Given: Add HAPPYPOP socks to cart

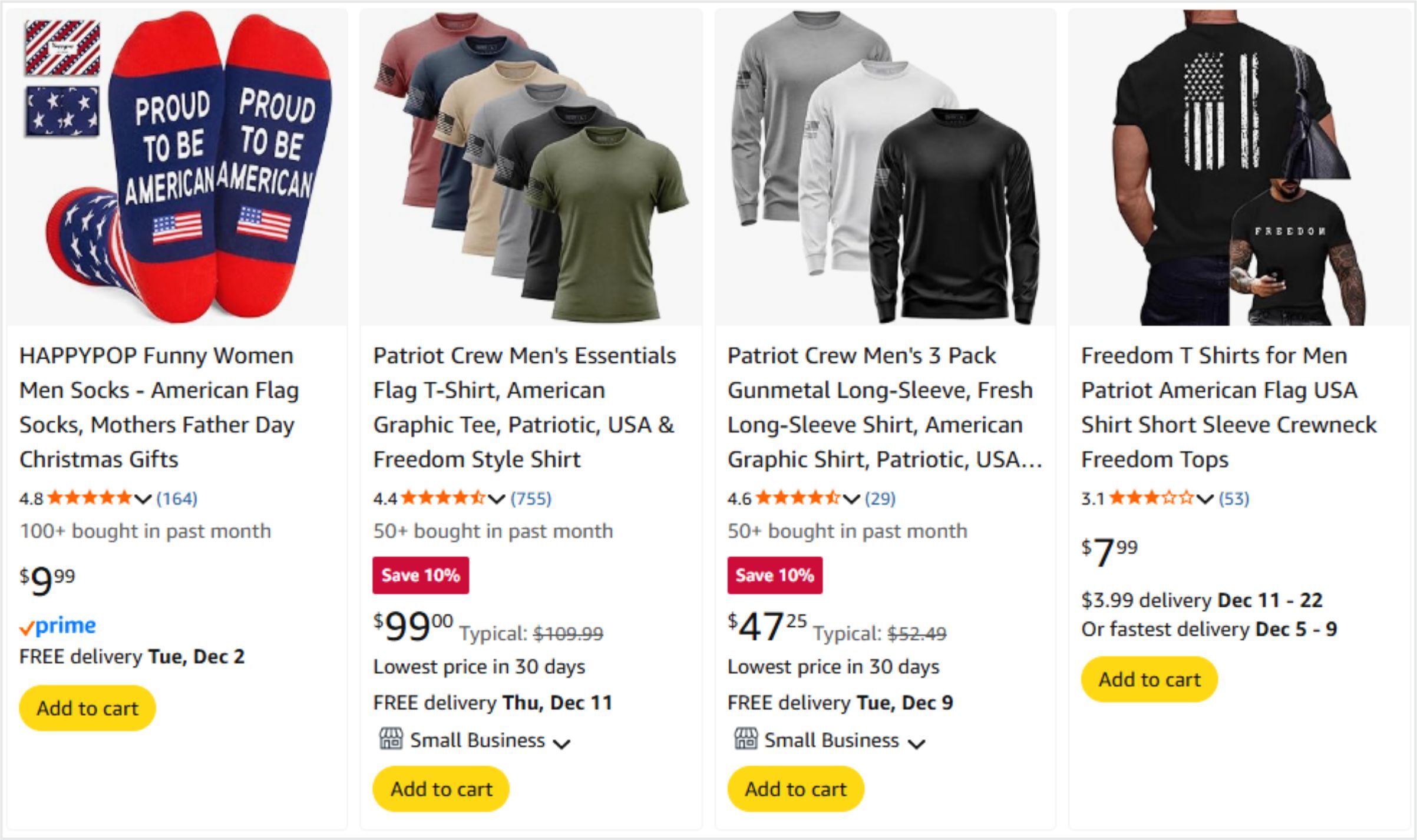Looking at the screenshot, I should (87, 708).
